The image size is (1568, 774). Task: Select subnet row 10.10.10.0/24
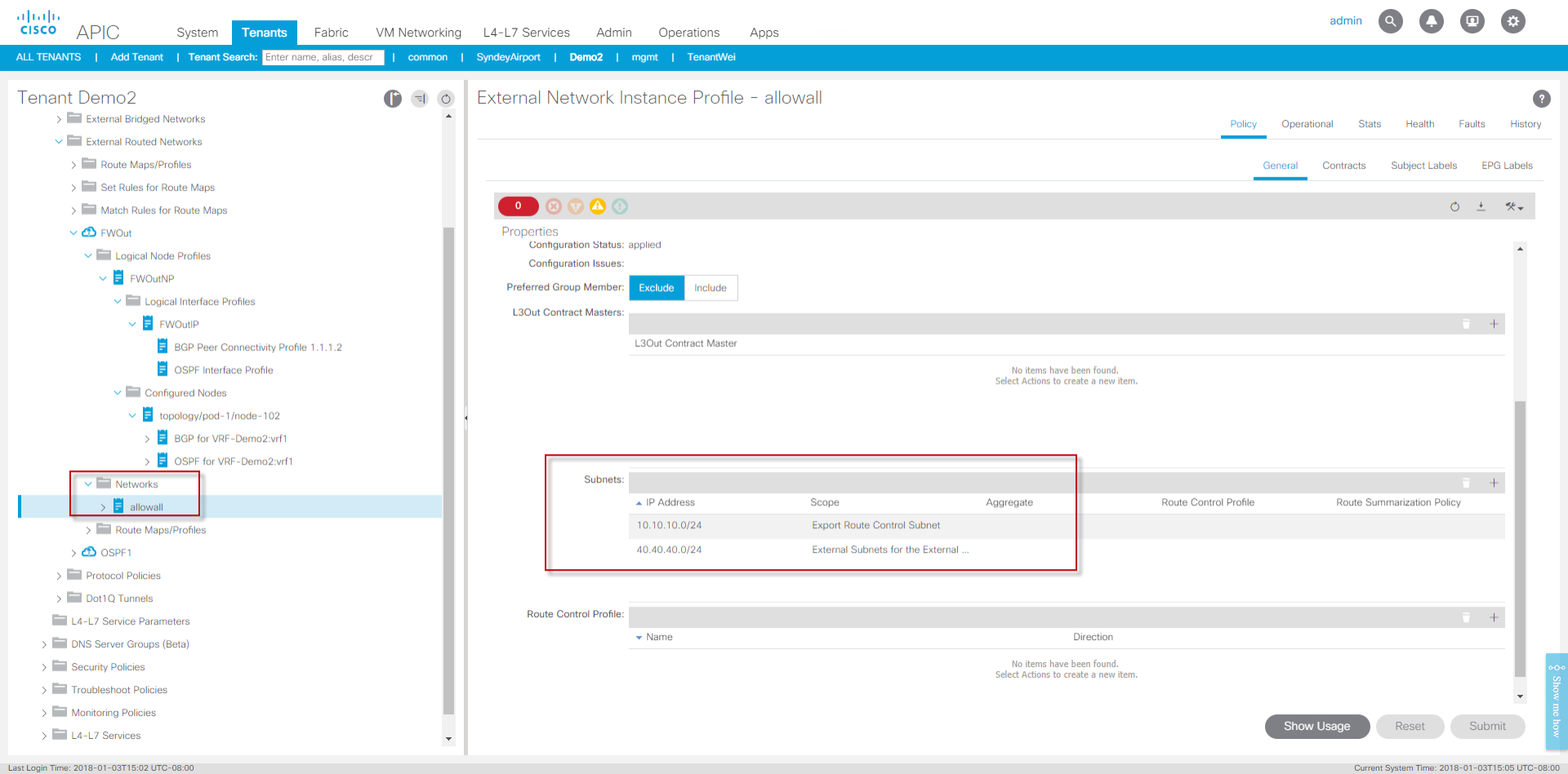1067,526
